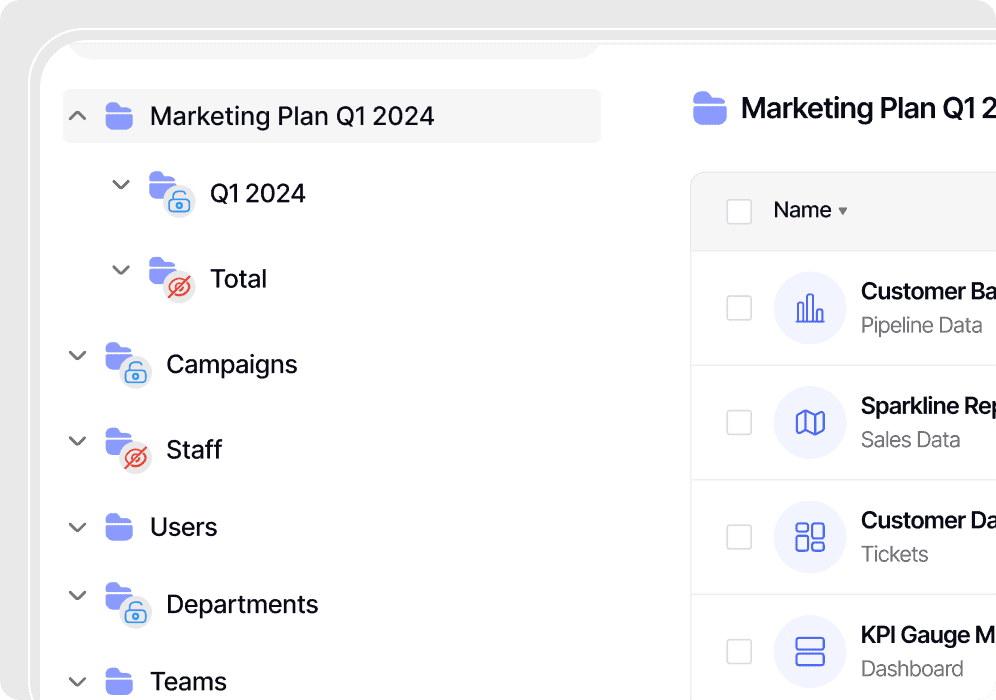This screenshot has height=700, width=996.
Task: Click the bar chart icon for Customer row
Action: (x=810, y=308)
